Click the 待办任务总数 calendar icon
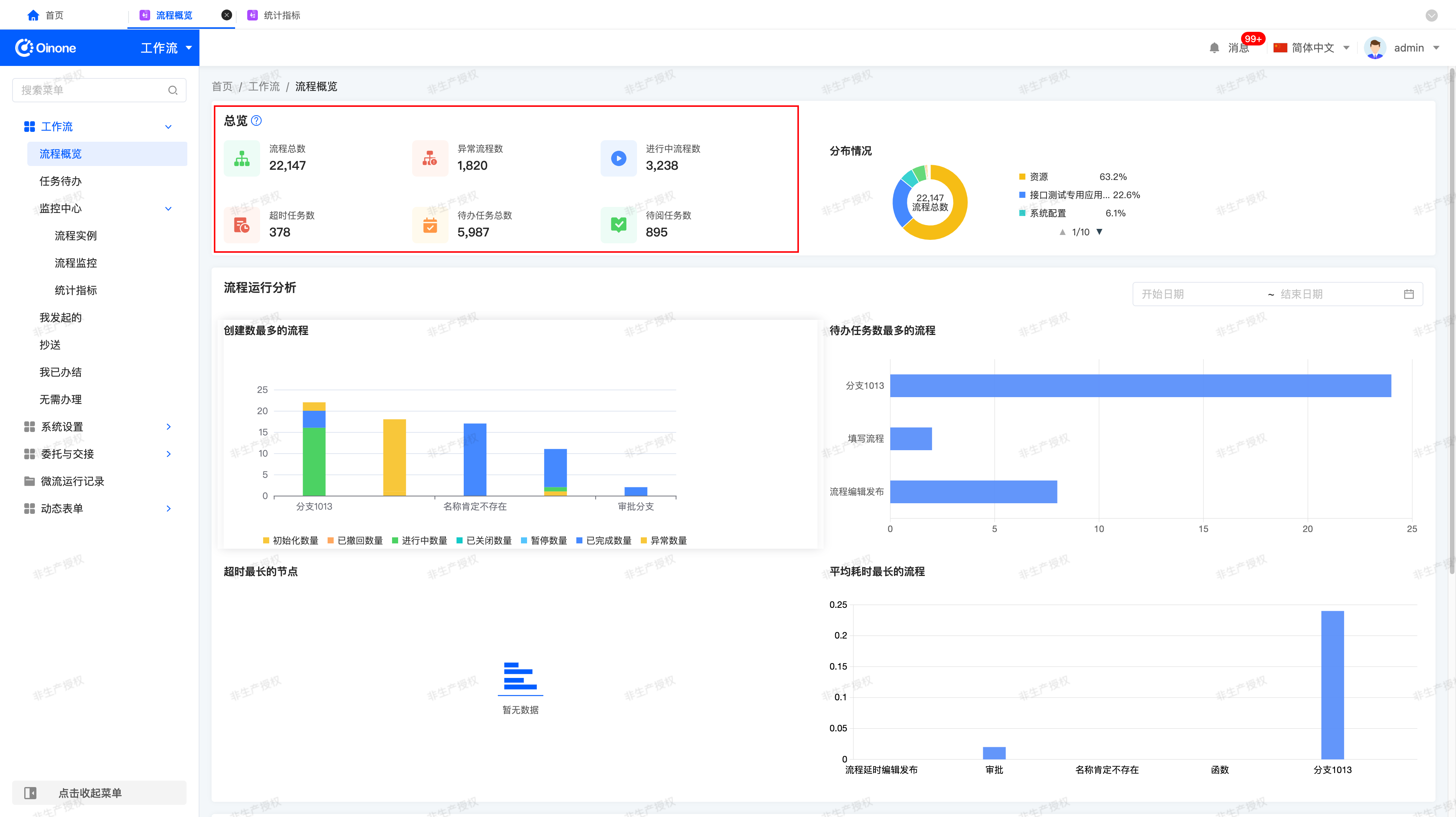1456x817 pixels. [x=430, y=225]
